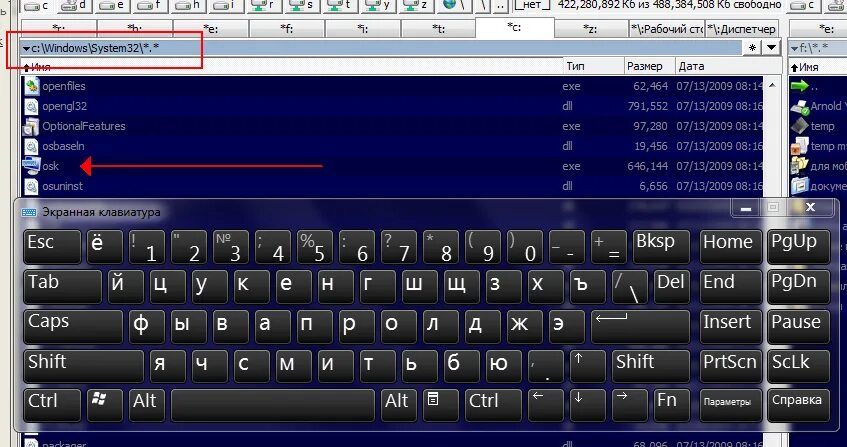Toggle Caps key on on-screen keyboard

point(73,326)
